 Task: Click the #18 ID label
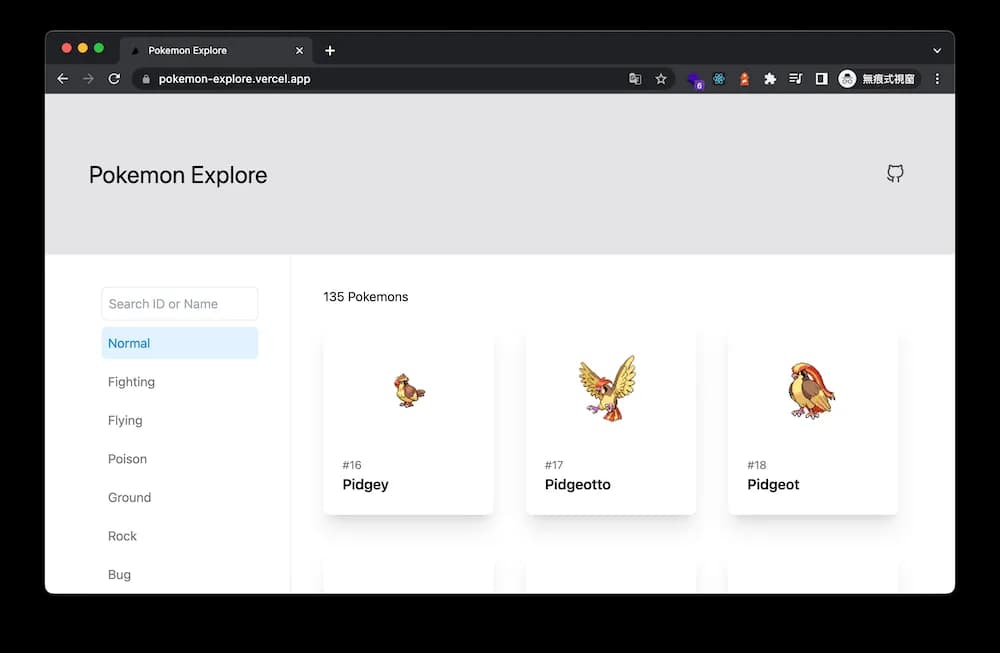click(x=757, y=465)
